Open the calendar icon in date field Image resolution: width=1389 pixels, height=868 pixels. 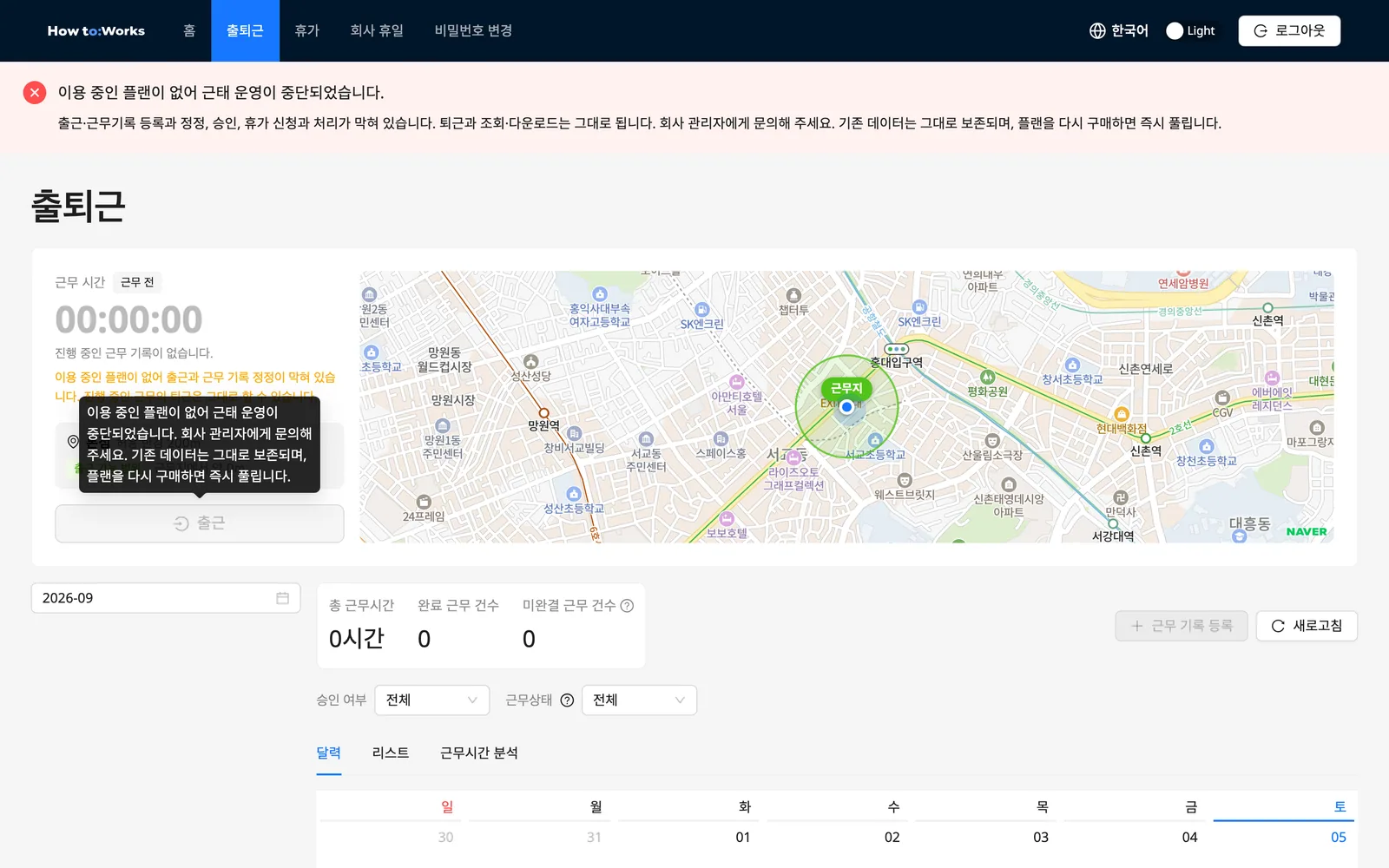(282, 598)
